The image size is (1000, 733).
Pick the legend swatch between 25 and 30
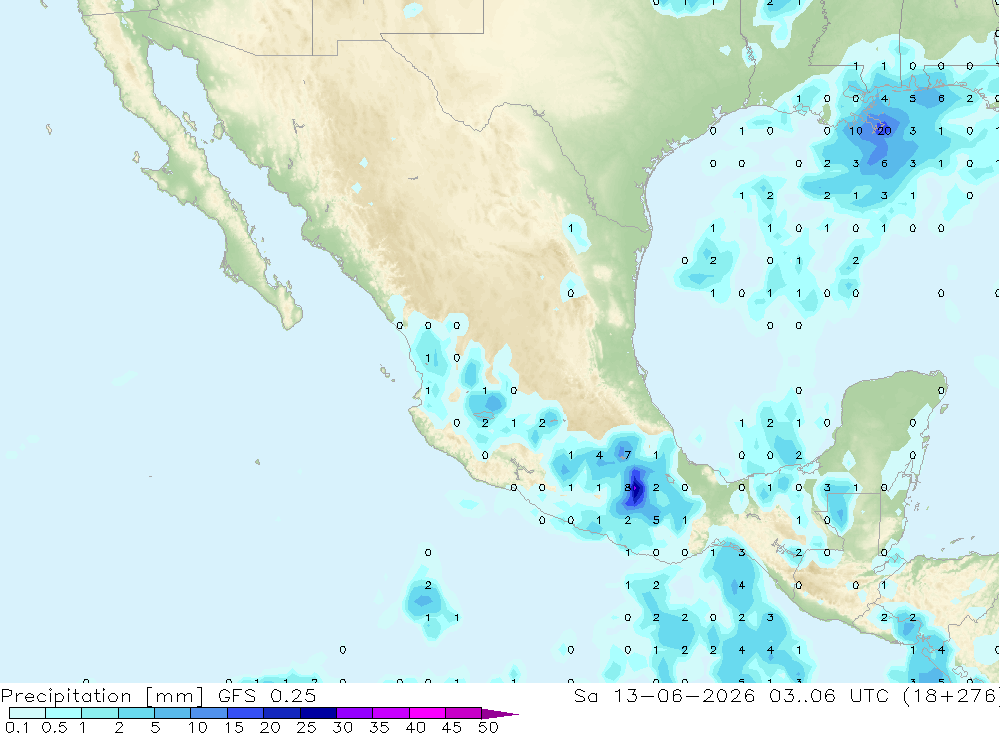pyautogui.click(x=318, y=713)
